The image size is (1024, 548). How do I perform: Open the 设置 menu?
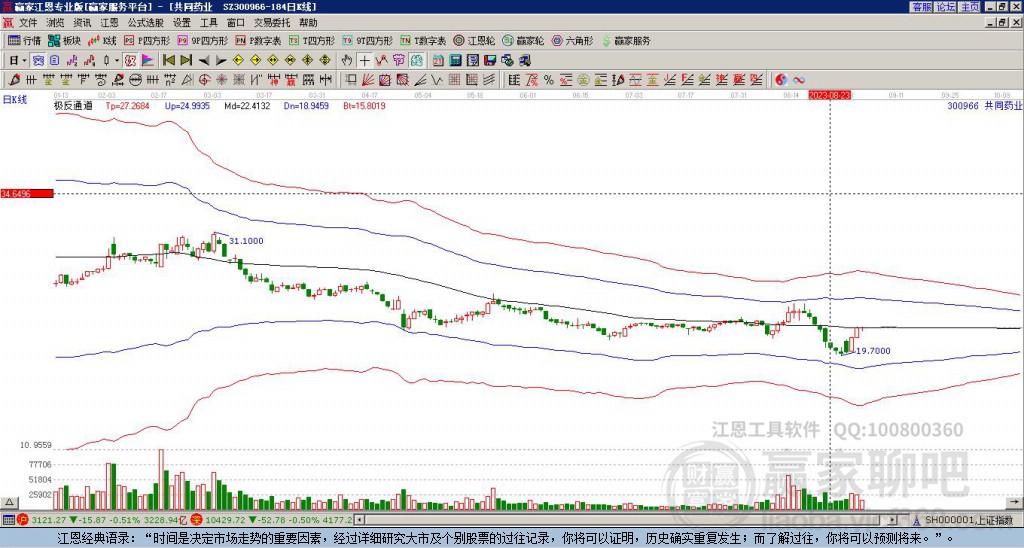[182, 23]
